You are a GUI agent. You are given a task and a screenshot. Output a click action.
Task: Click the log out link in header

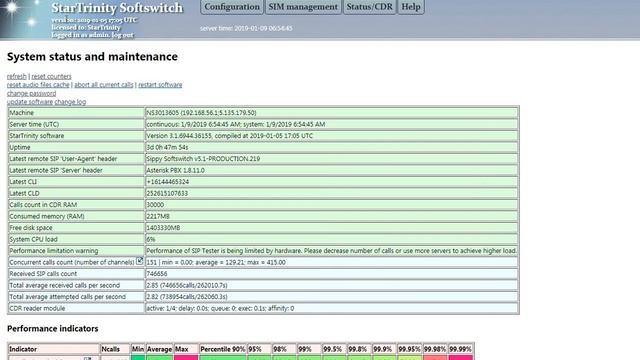122,35
